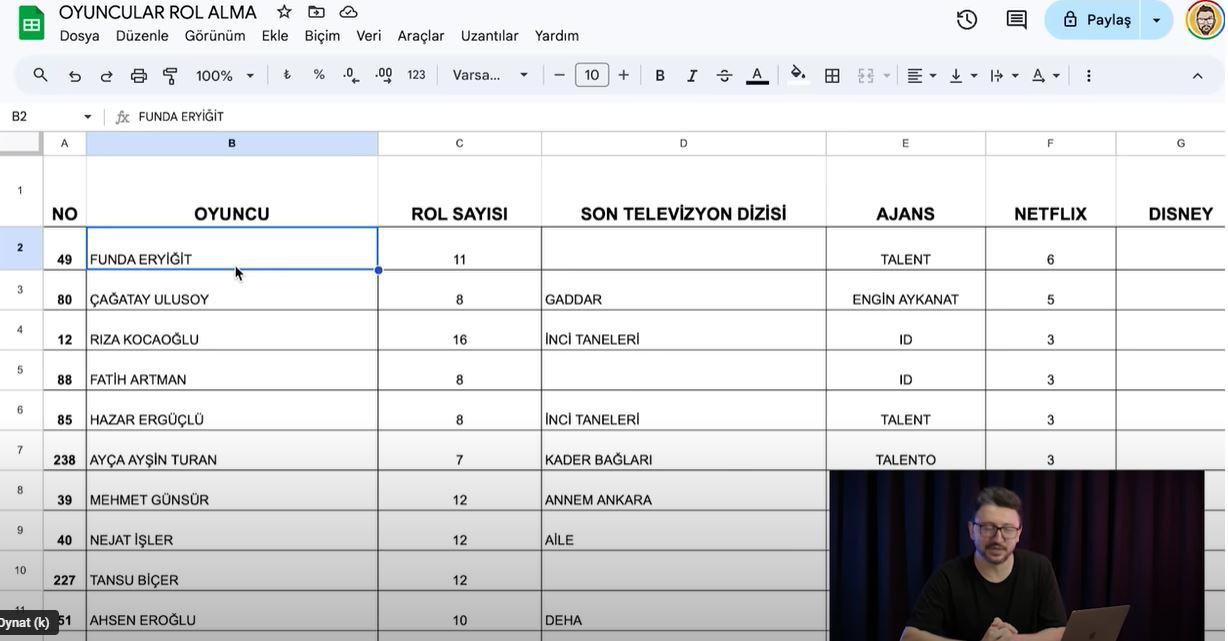Expand merge cells dropdown arrow
Viewport: 1228px width, 641px height.
(x=886, y=76)
